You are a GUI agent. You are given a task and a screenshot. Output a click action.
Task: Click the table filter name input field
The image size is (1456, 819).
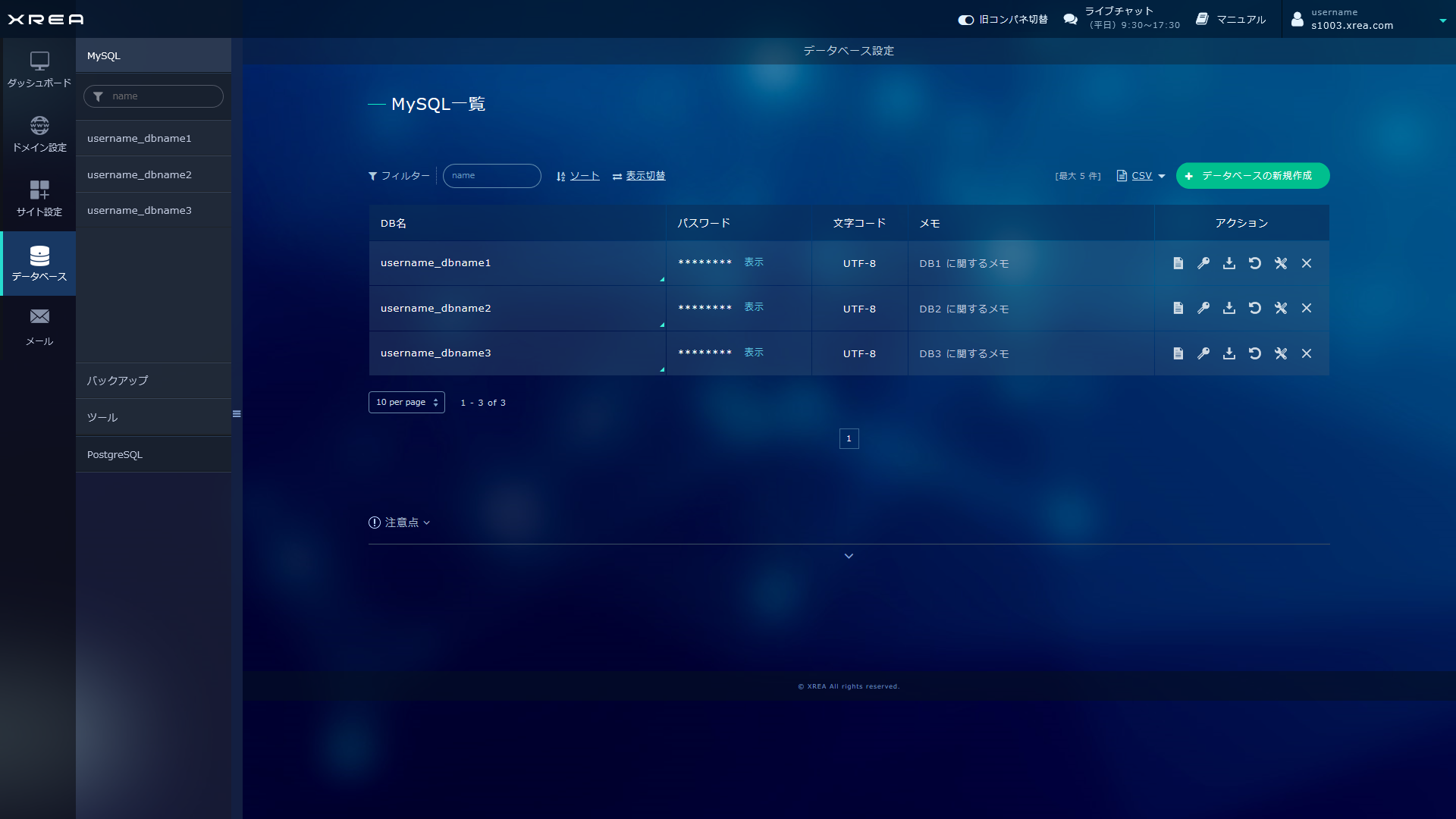tap(491, 176)
